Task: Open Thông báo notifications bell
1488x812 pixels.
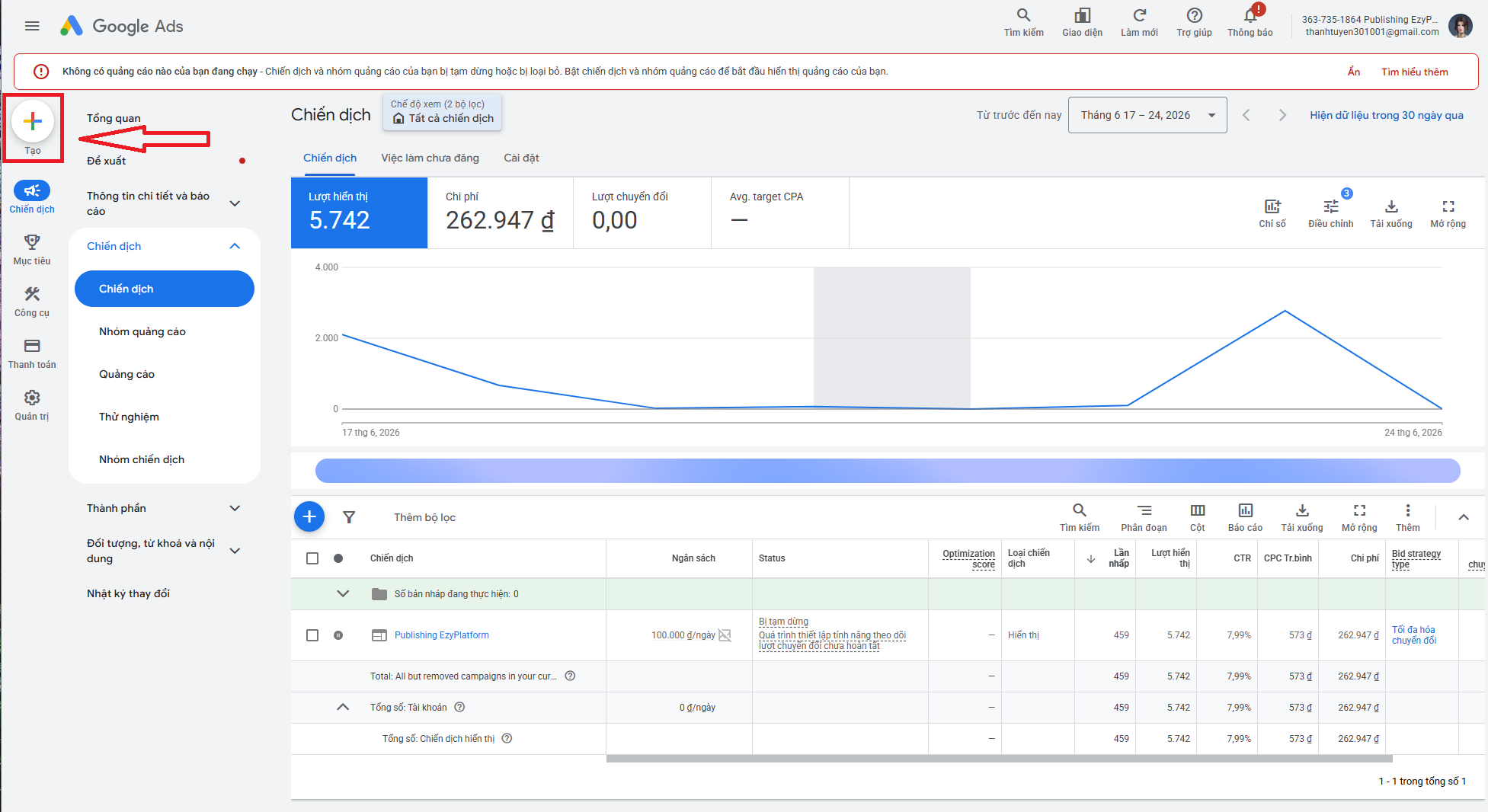Action: pos(1250,22)
